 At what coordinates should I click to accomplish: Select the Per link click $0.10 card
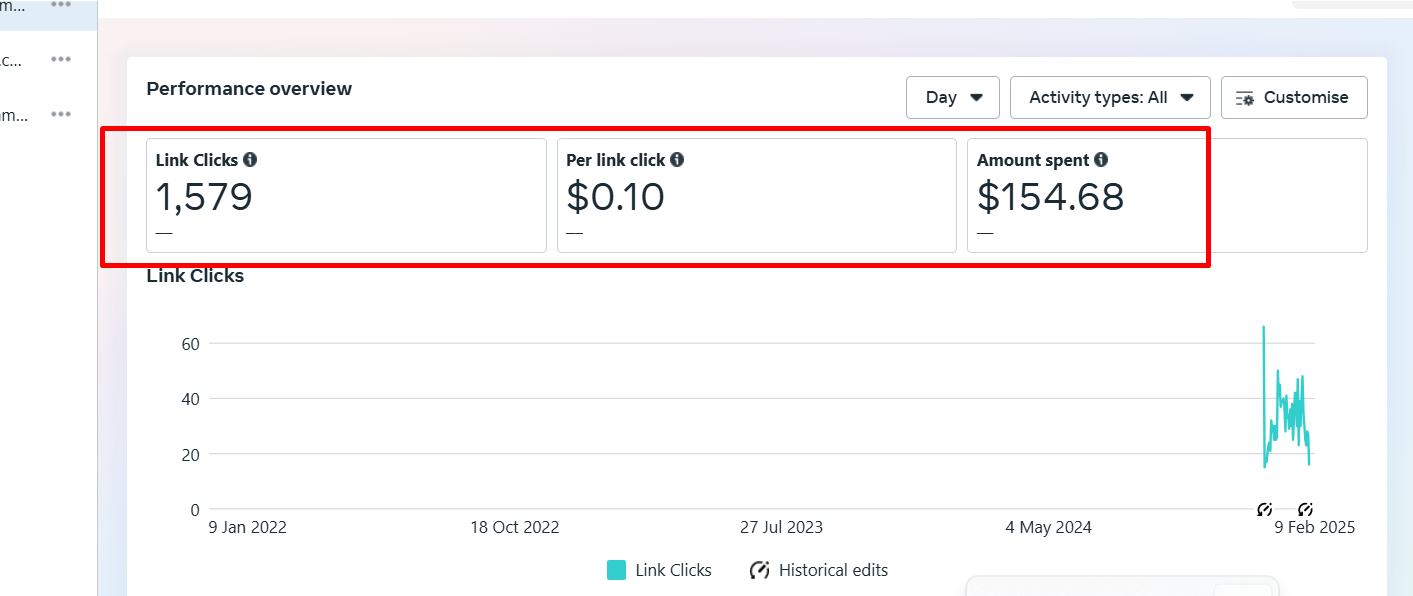click(x=756, y=195)
